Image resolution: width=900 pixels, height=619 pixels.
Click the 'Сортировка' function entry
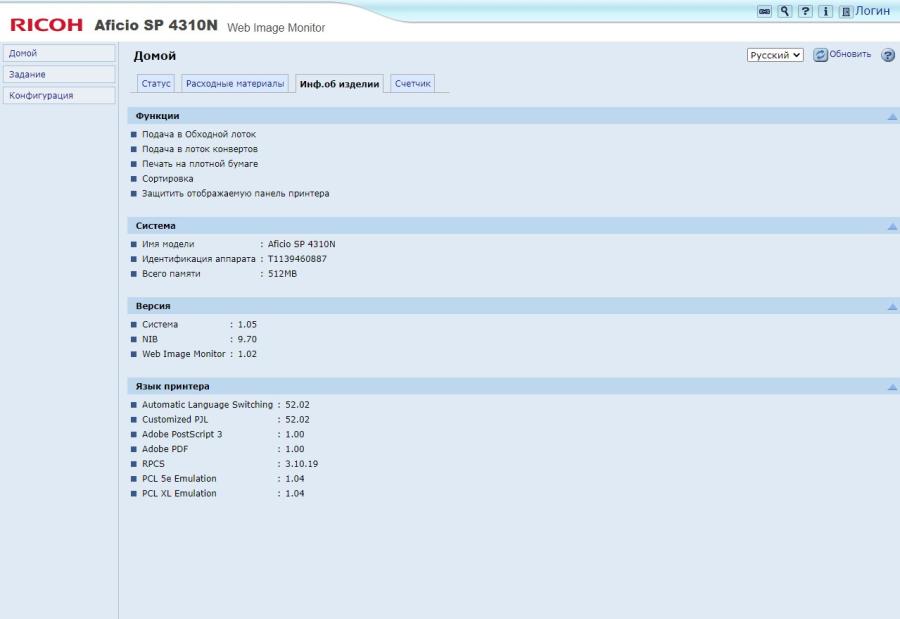click(168, 179)
